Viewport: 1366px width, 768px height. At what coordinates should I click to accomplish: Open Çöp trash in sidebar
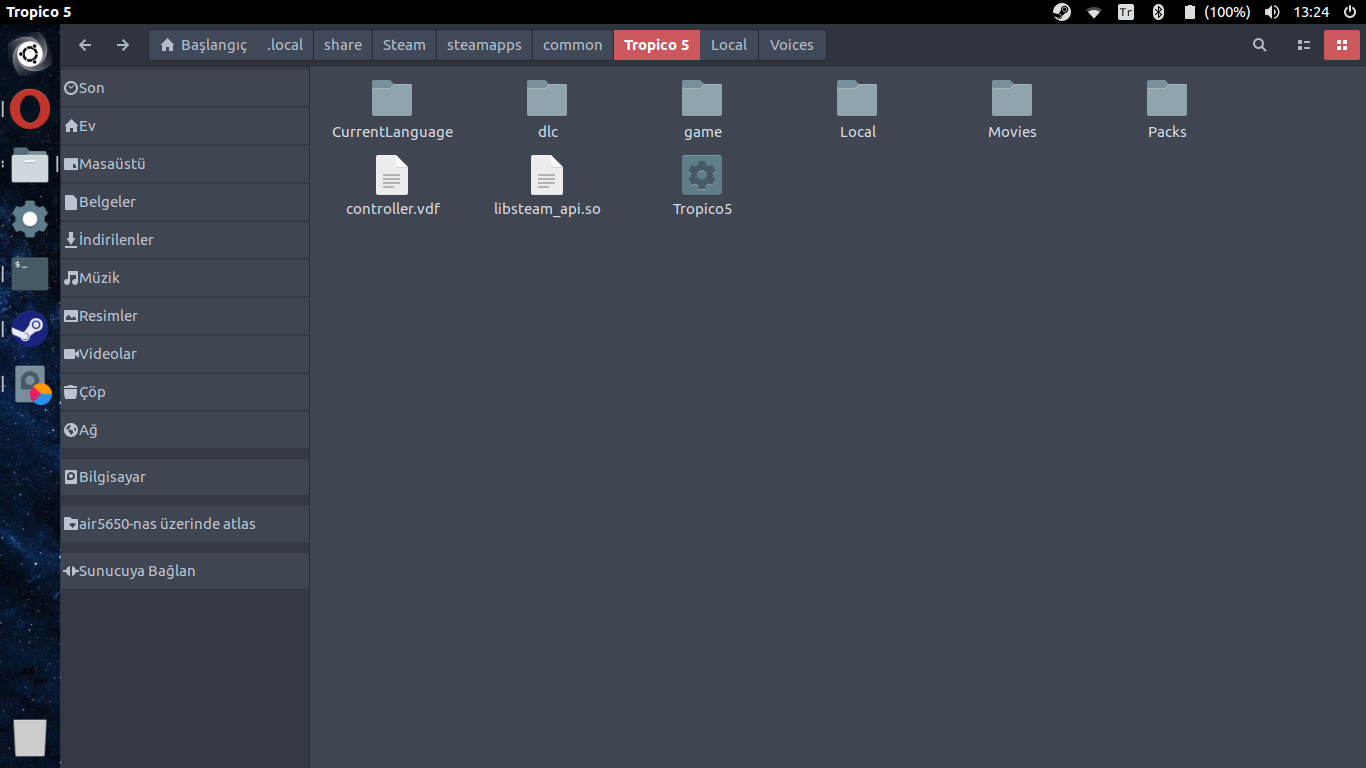185,392
